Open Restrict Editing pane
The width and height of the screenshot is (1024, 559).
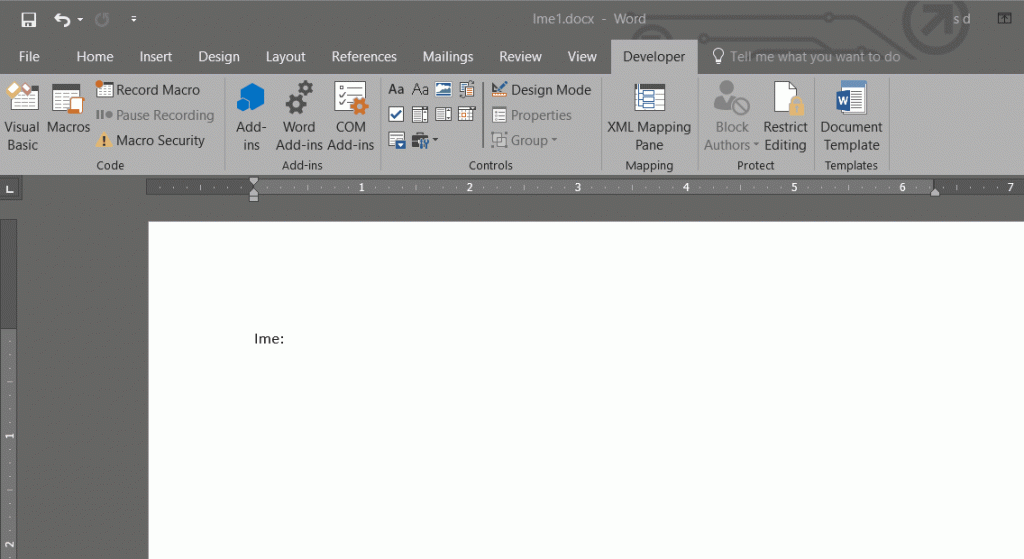coord(785,118)
